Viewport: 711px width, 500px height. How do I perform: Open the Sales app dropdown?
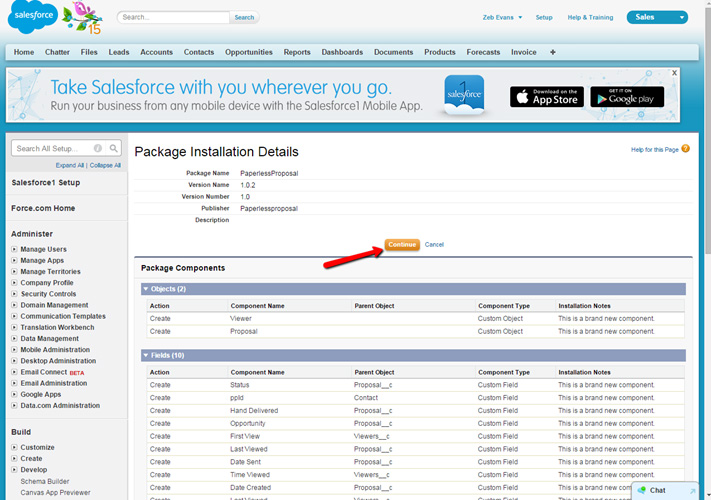tap(657, 17)
